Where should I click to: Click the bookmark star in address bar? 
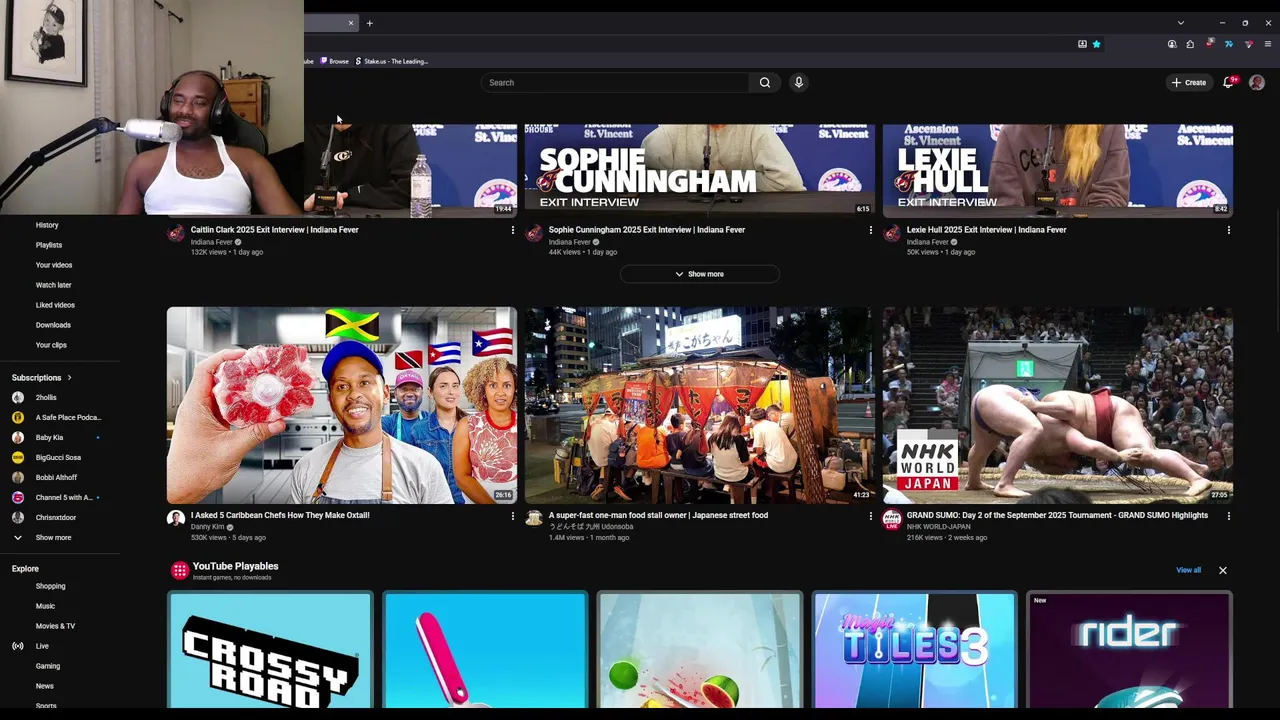(x=1096, y=44)
